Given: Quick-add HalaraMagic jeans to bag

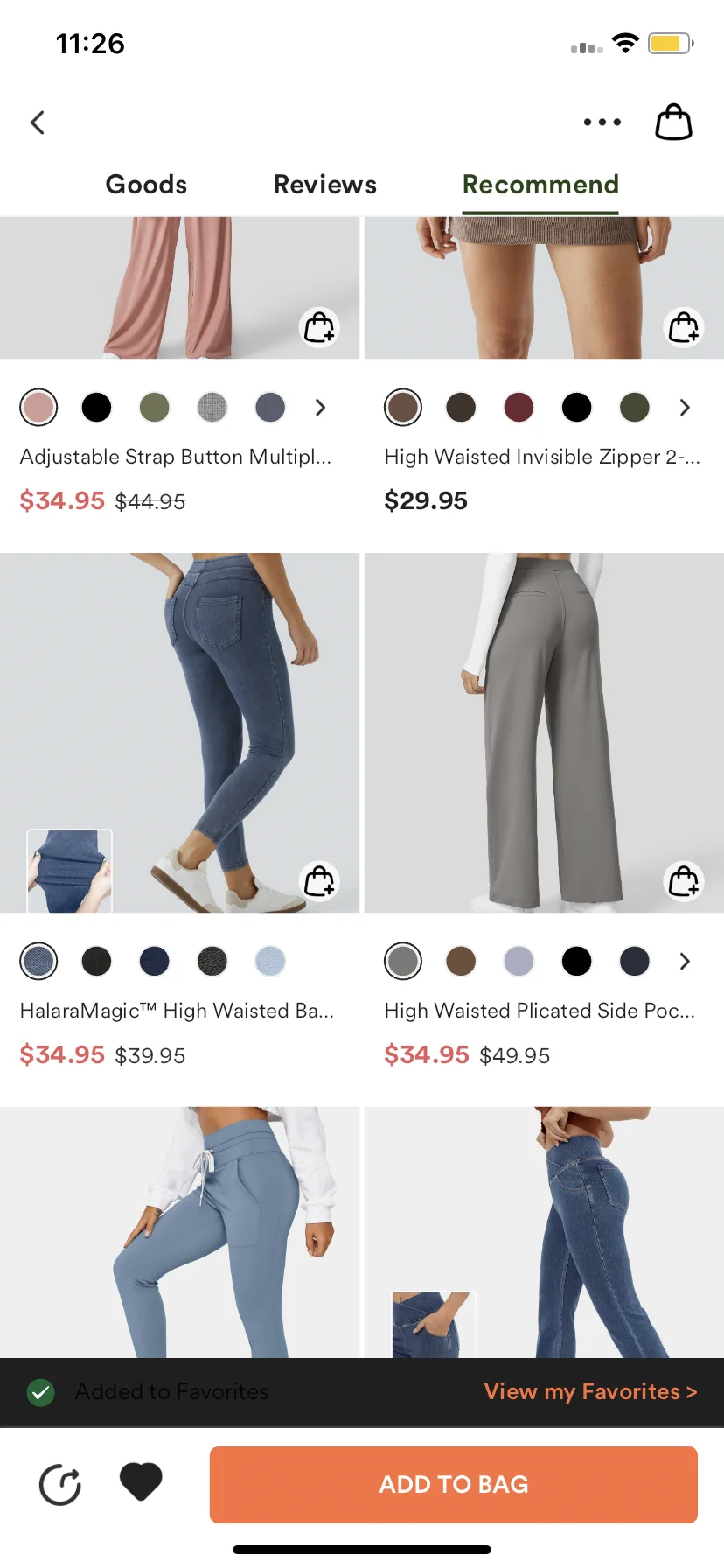Looking at the screenshot, I should [319, 881].
